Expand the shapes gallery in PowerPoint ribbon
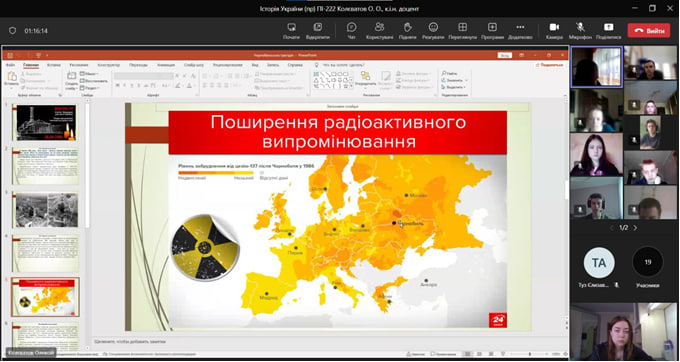The height and width of the screenshot is (362, 680). point(352,86)
